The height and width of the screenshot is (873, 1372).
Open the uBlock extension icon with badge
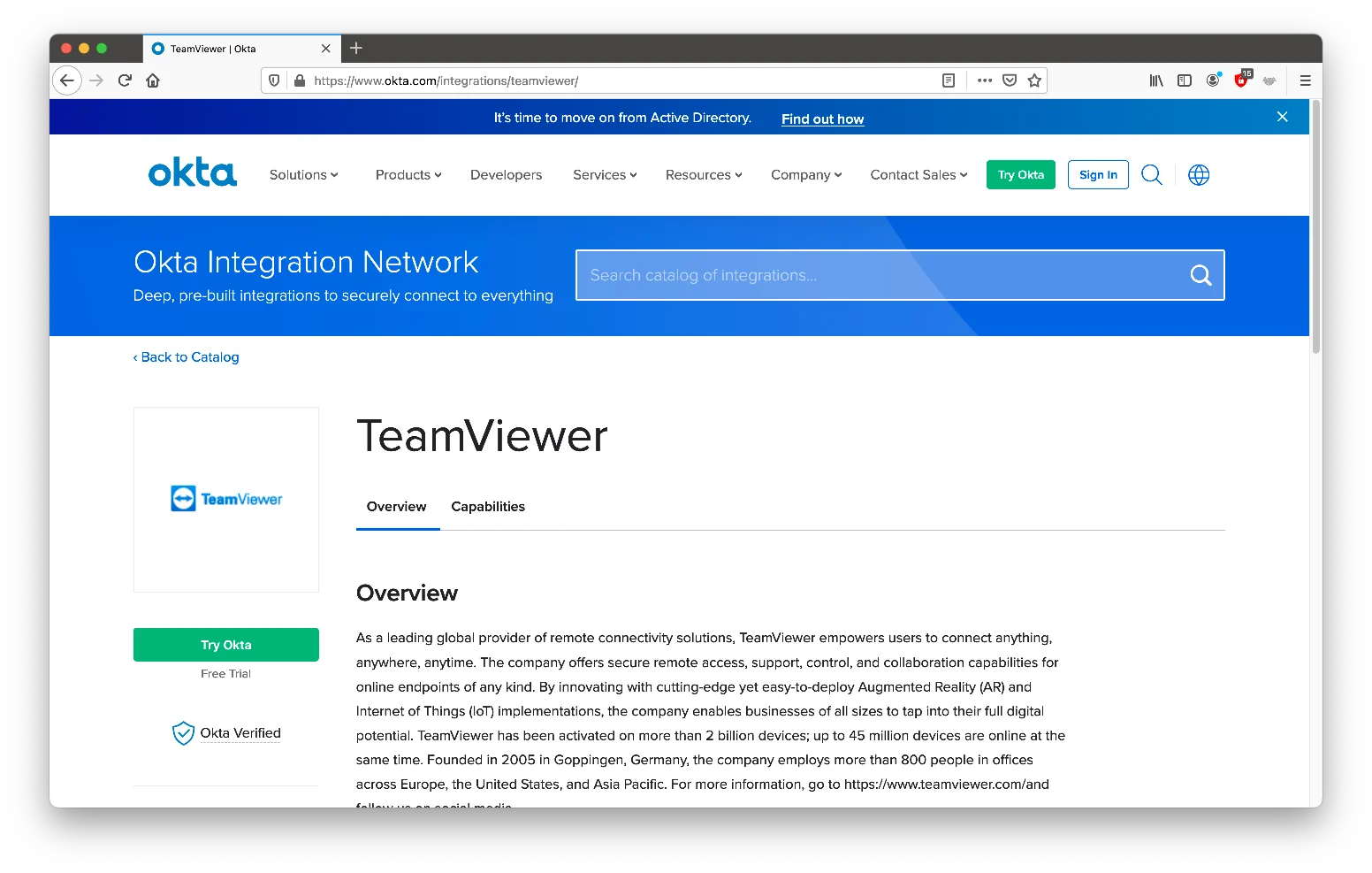[1242, 80]
